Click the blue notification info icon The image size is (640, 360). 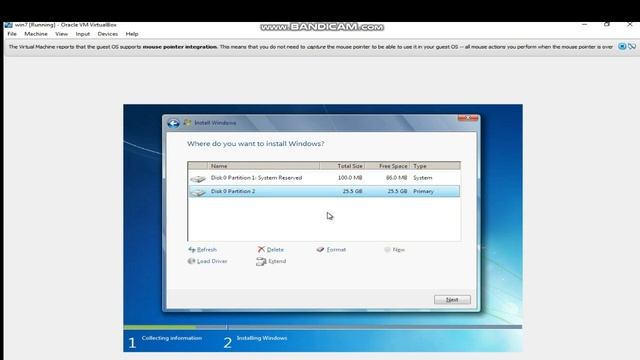tap(622, 47)
